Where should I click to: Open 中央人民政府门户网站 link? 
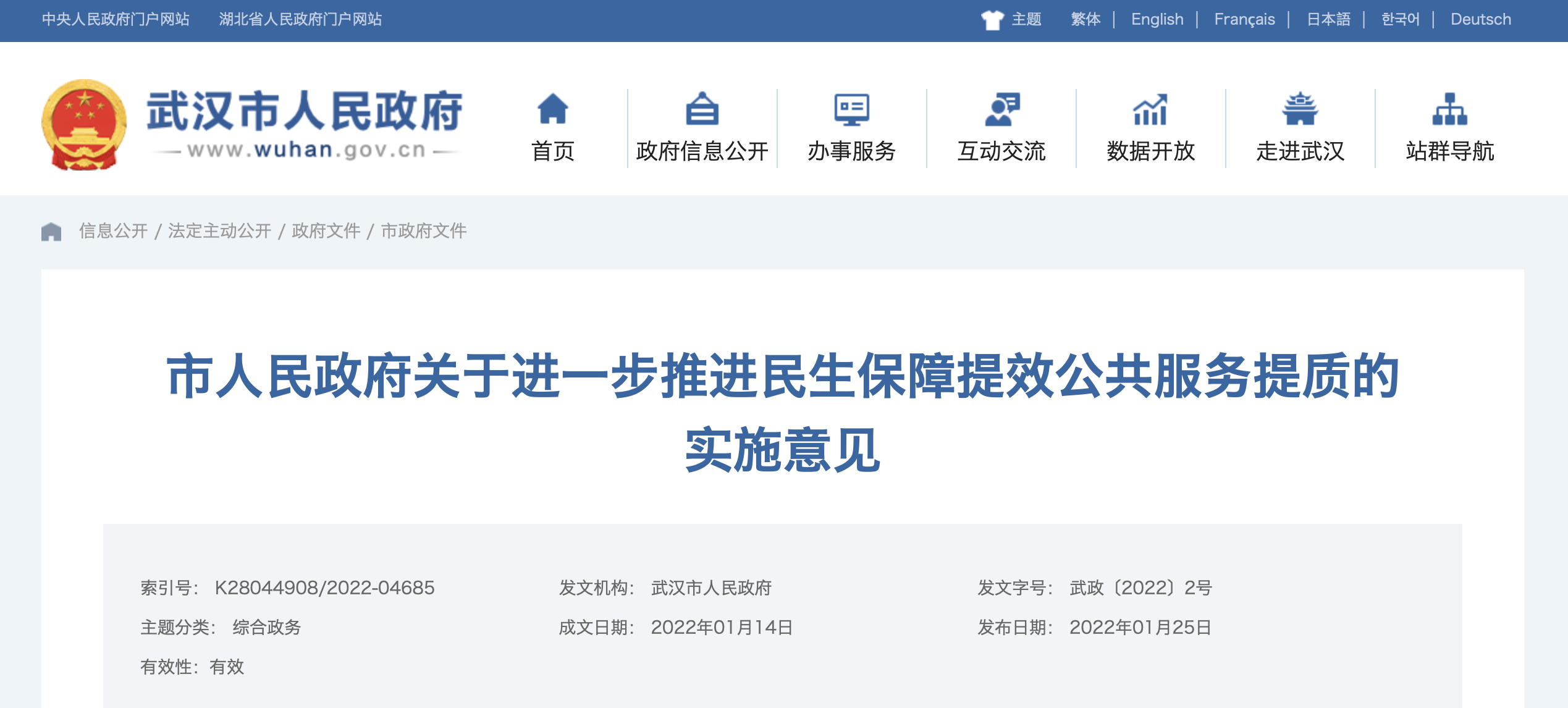[116, 20]
